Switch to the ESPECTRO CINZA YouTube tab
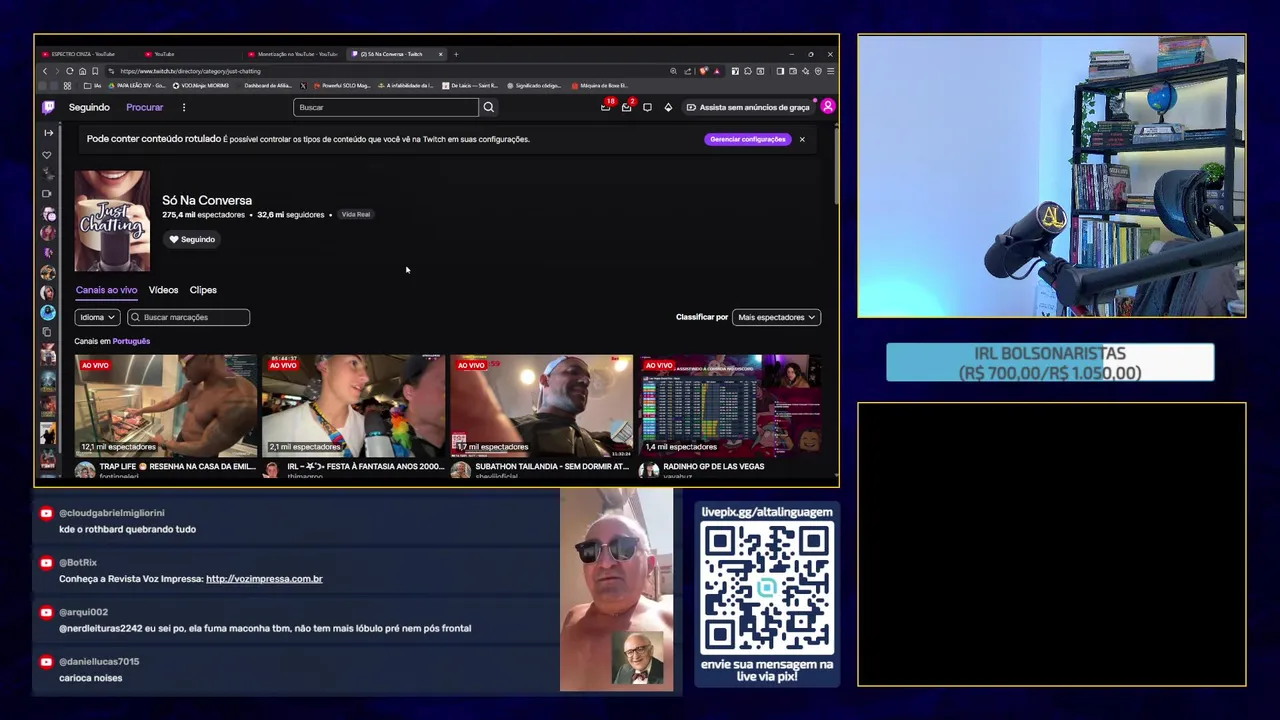The image size is (1280, 720). [x=84, y=54]
